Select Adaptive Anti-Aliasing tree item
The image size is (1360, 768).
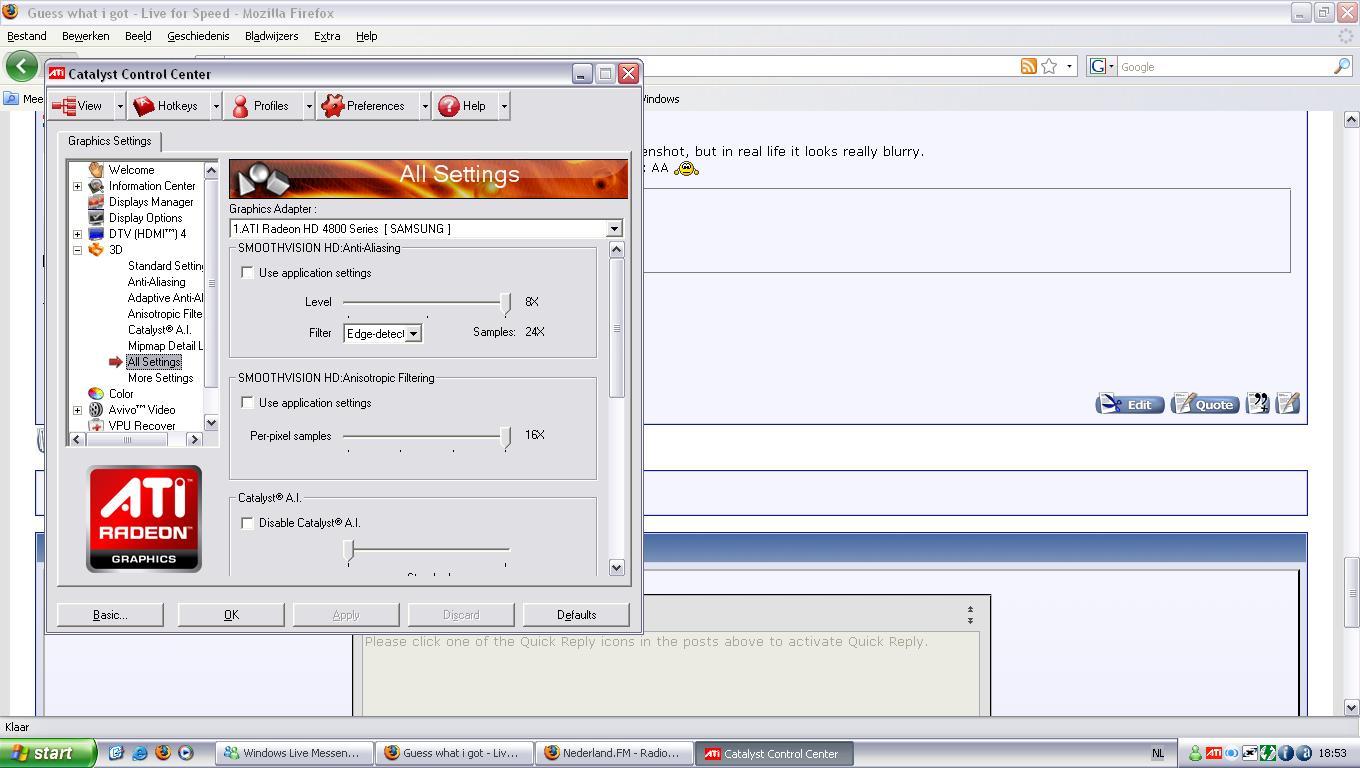(x=165, y=298)
